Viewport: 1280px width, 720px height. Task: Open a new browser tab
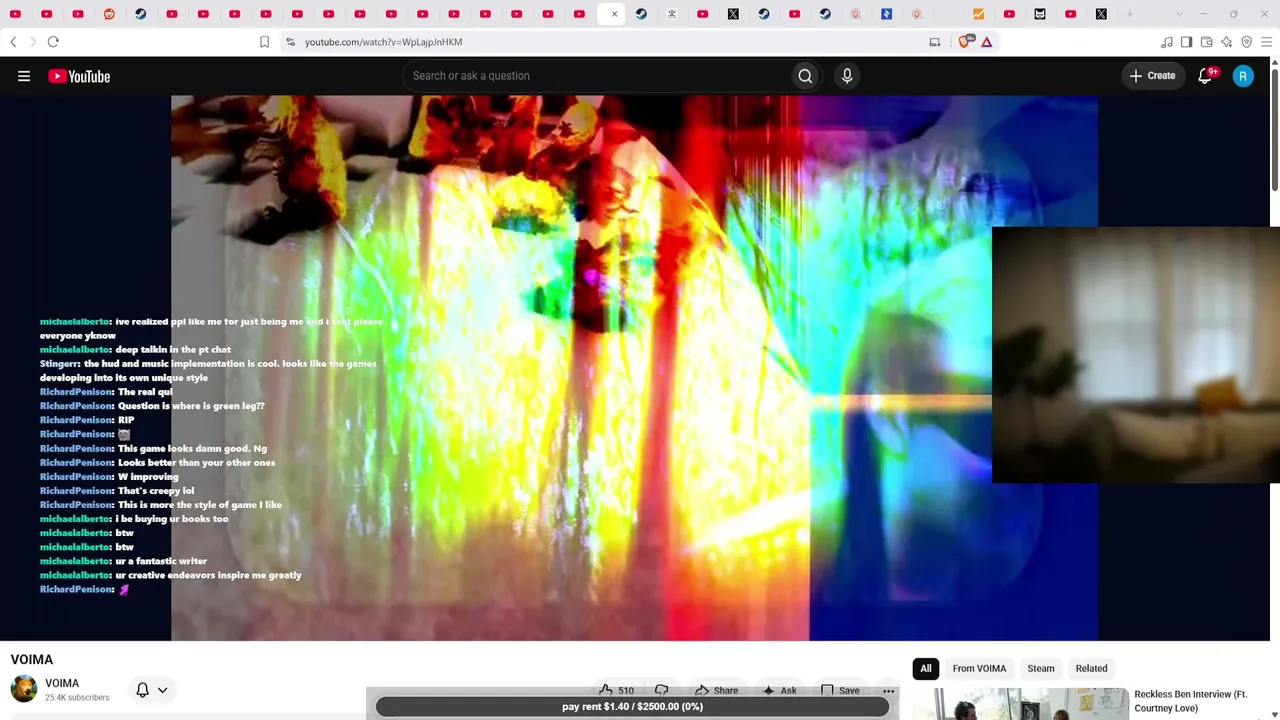point(1130,14)
